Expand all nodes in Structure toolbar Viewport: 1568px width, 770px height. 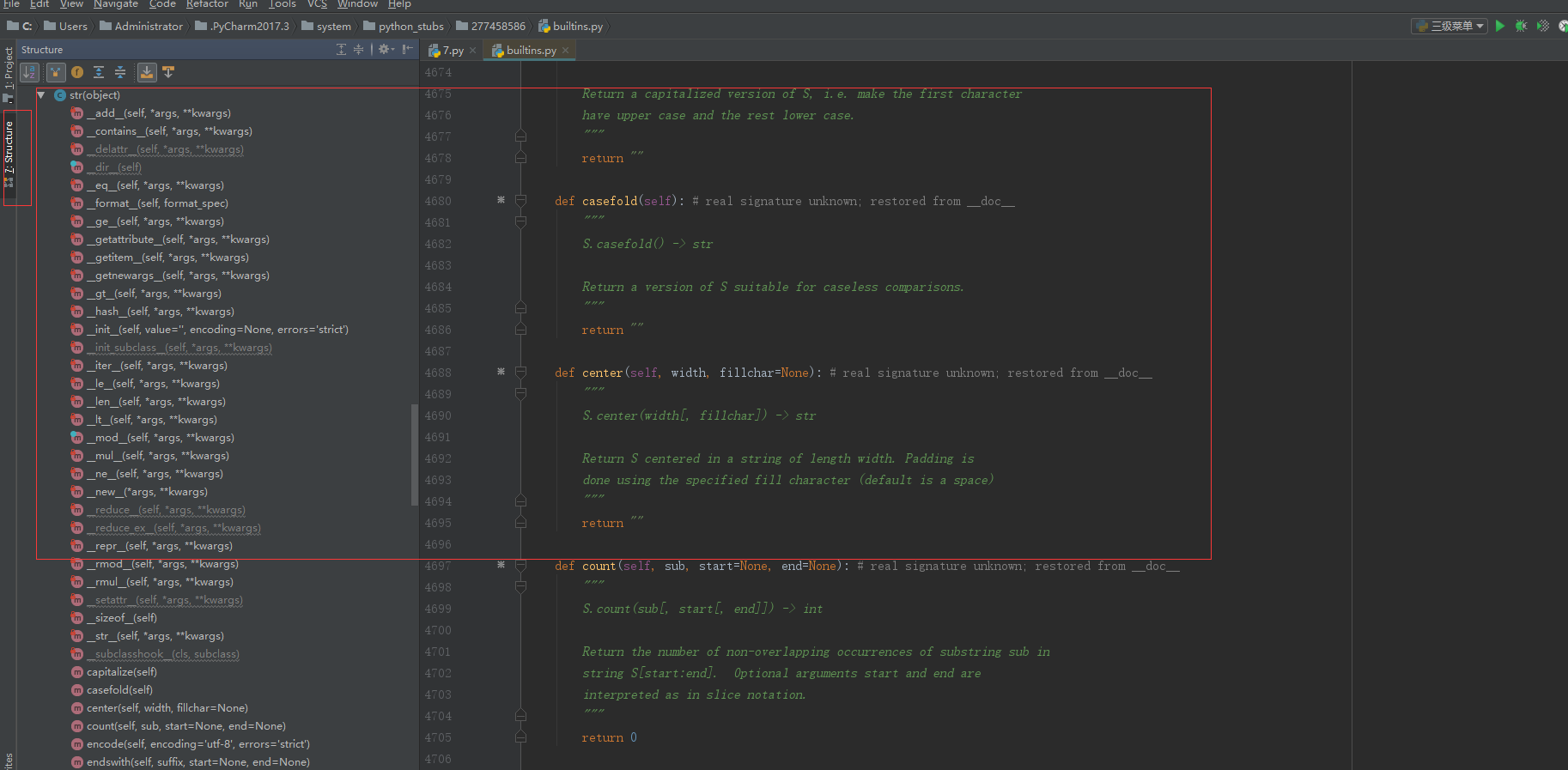pyautogui.click(x=99, y=72)
